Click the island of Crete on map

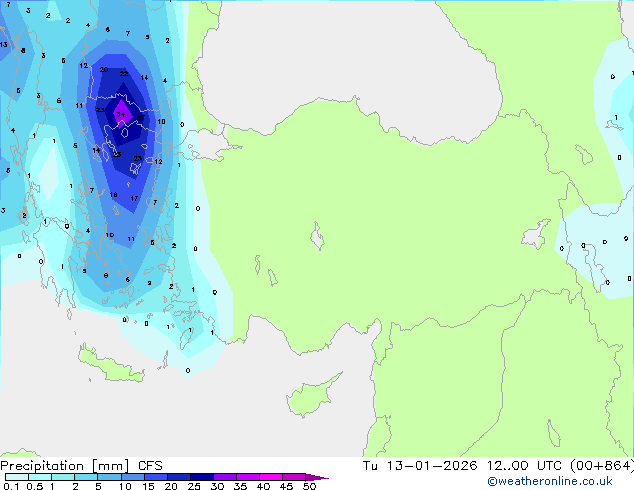click(110, 365)
